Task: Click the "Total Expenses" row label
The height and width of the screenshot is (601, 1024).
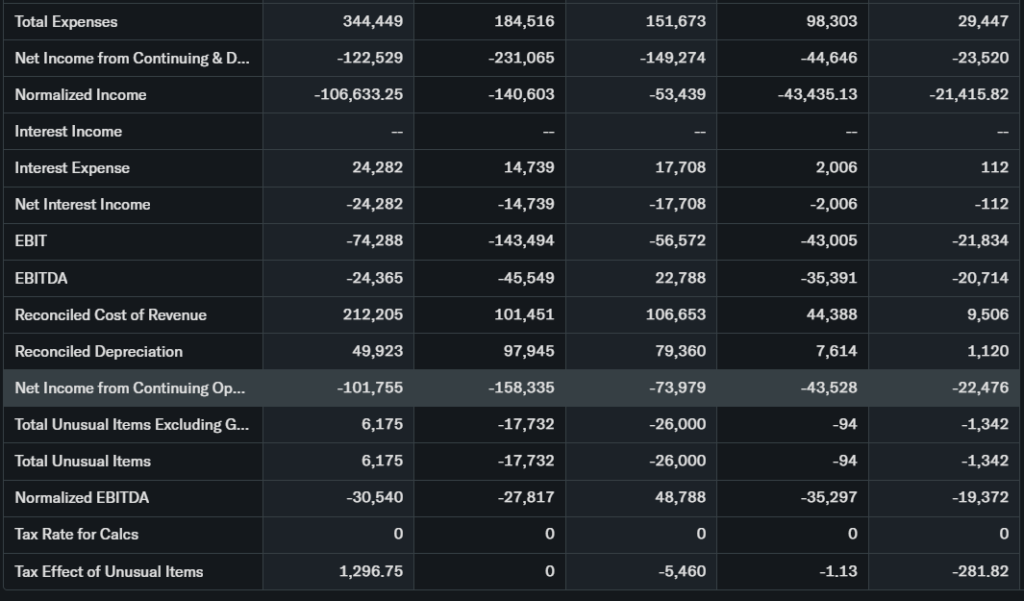Action: 66,21
